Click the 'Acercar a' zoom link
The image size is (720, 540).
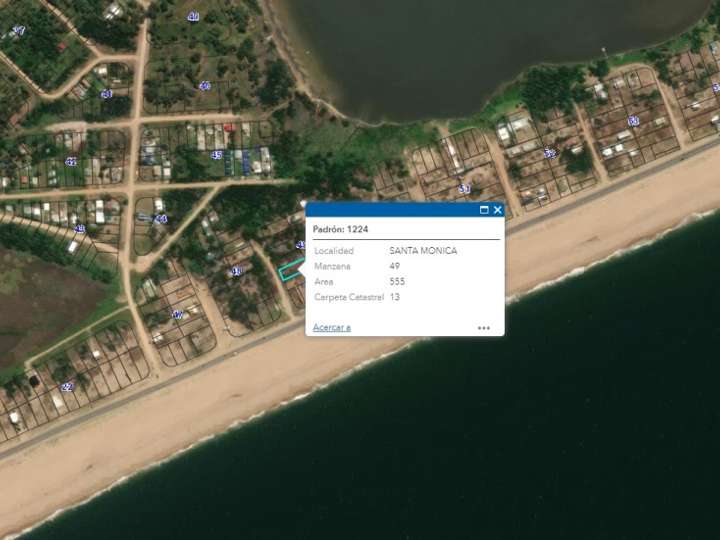tap(331, 327)
